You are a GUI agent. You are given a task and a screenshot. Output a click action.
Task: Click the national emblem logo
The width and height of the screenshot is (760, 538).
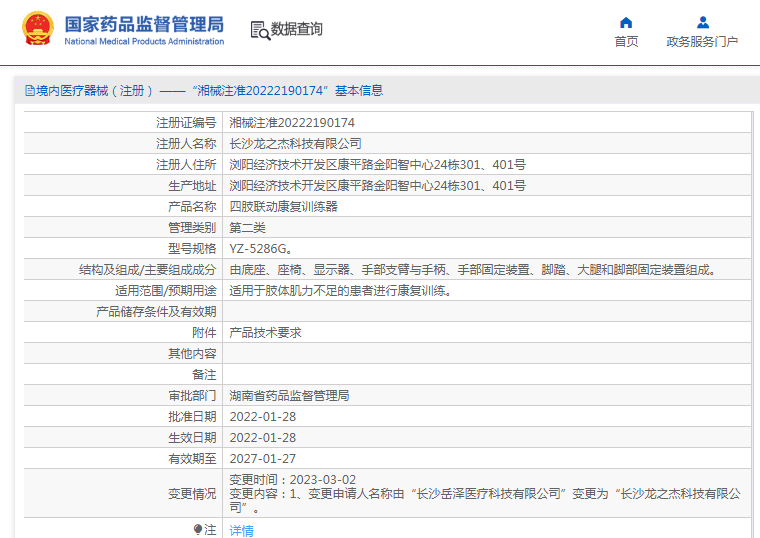point(38,29)
